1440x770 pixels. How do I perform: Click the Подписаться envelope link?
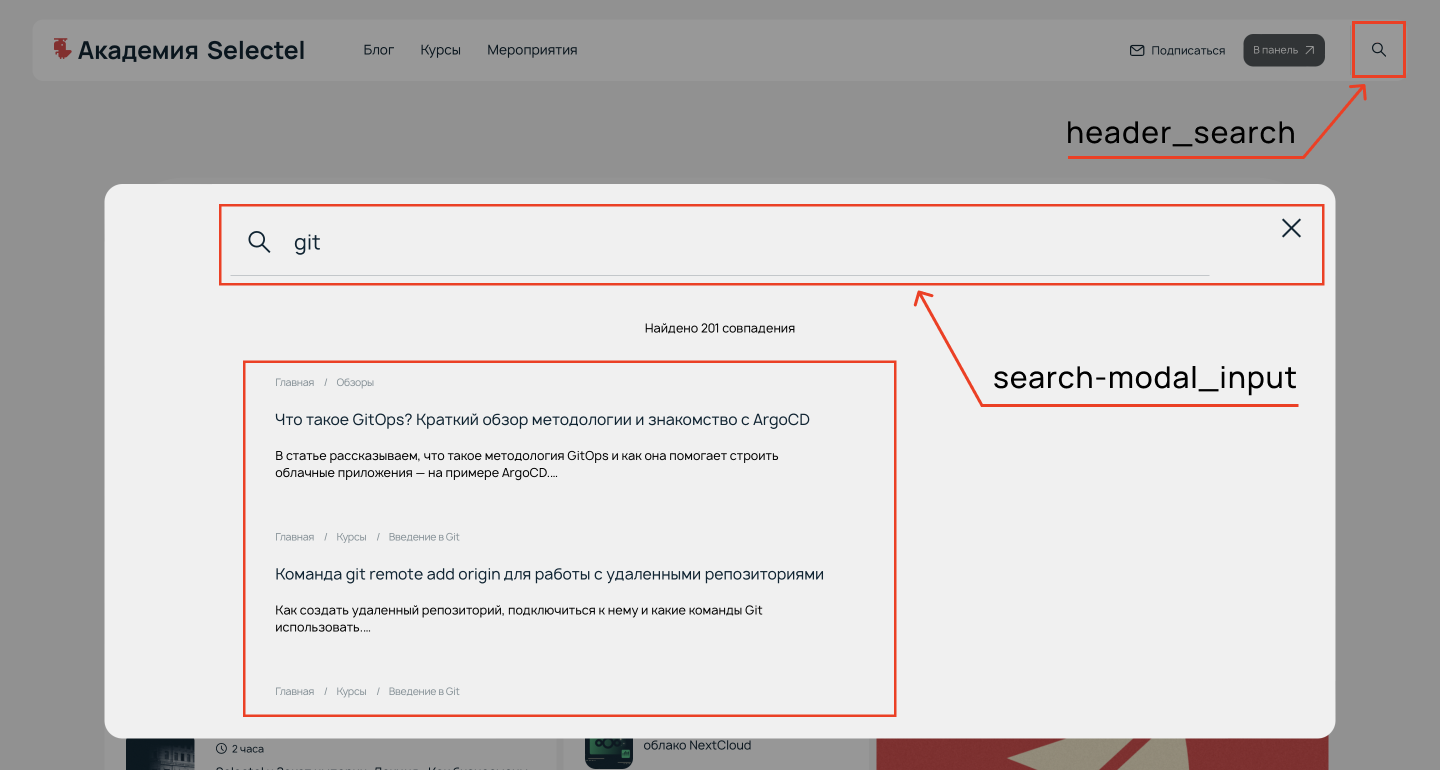pos(1177,50)
